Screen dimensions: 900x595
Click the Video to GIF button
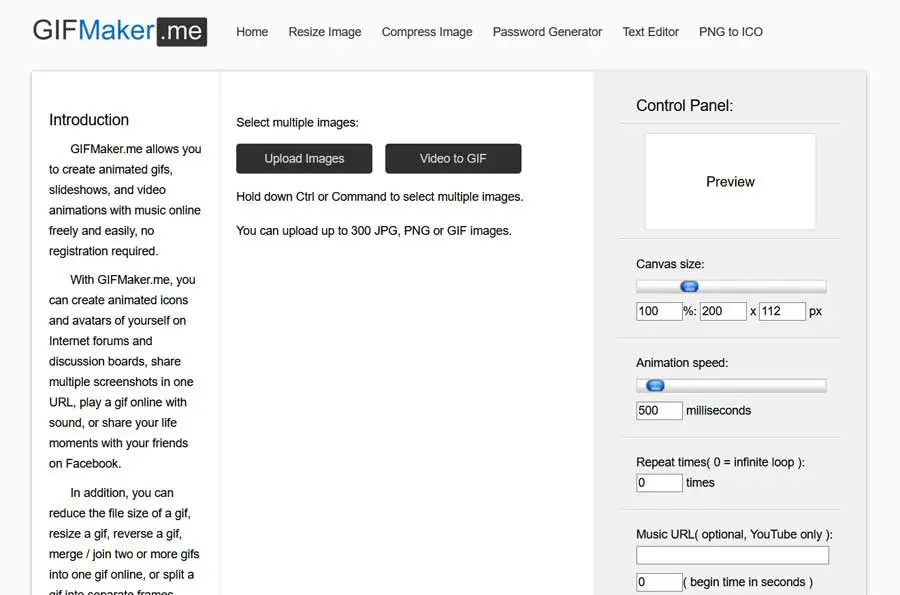pyautogui.click(x=453, y=158)
